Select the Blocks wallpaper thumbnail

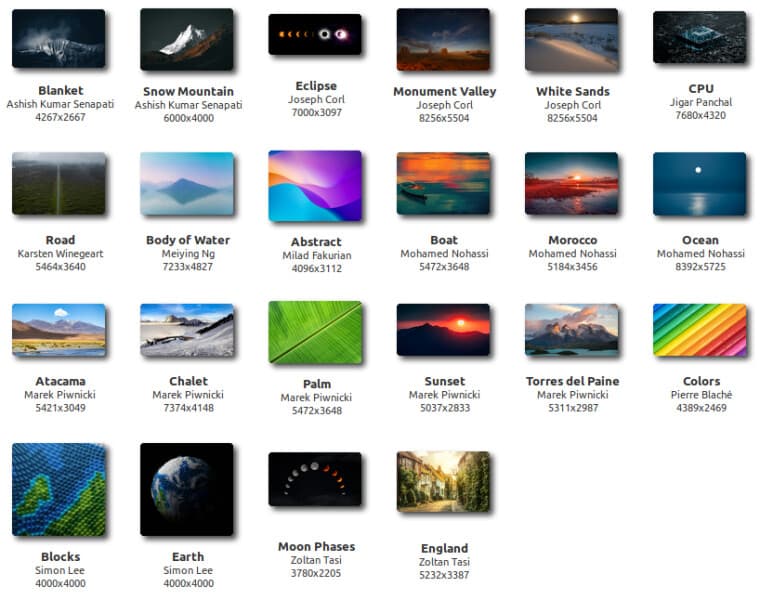[59, 489]
